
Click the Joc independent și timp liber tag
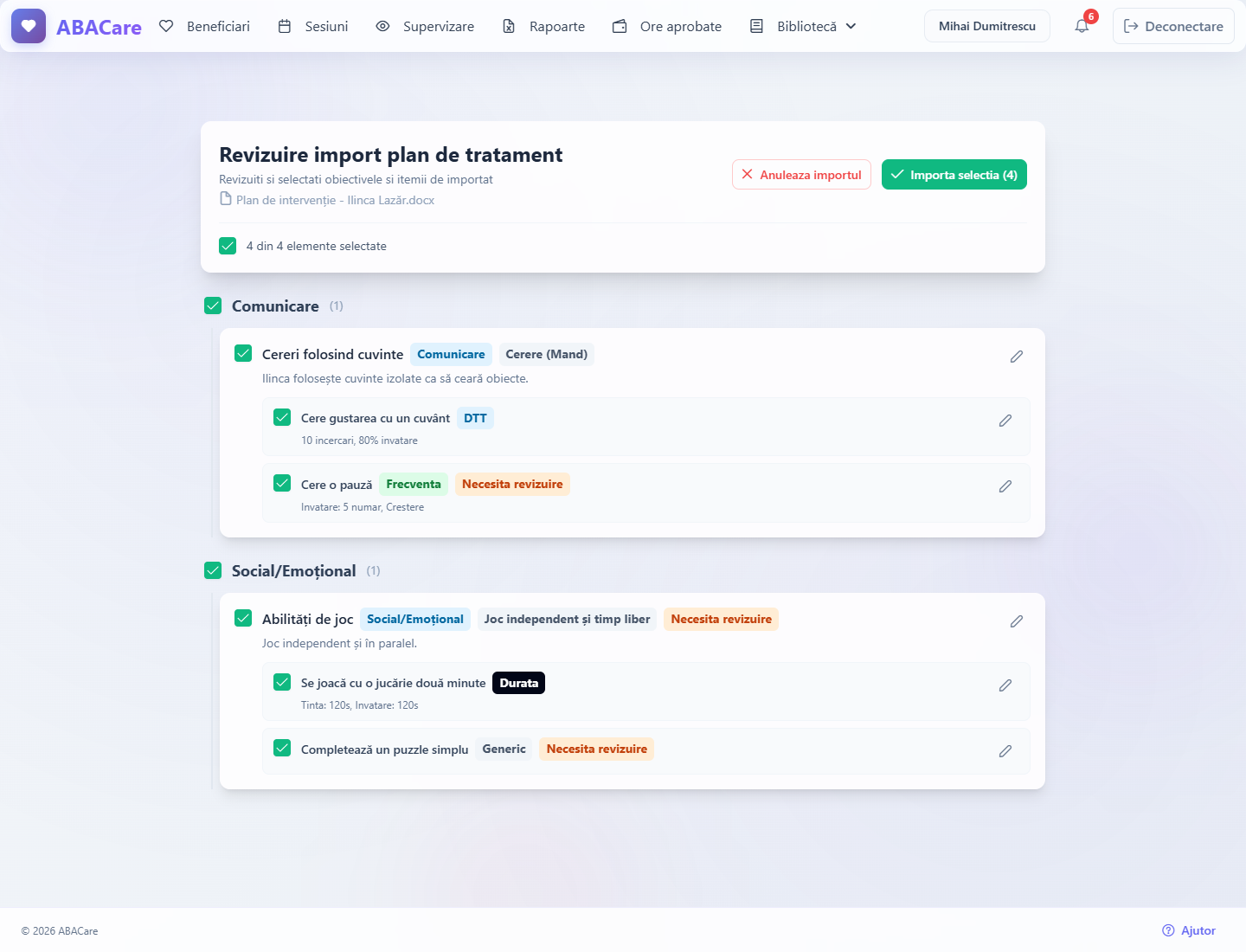pyautogui.click(x=568, y=619)
